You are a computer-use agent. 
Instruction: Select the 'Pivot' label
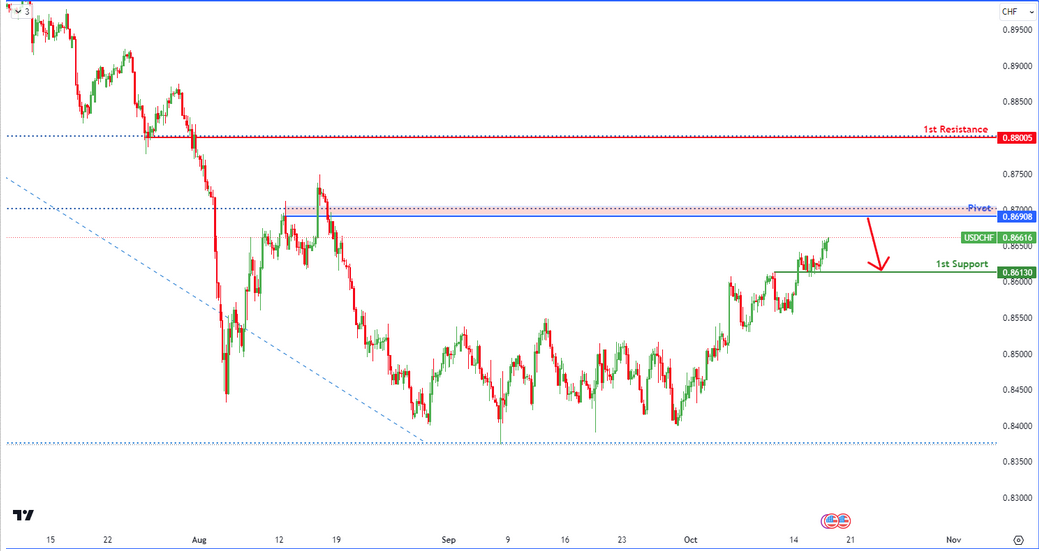[x=978, y=208]
